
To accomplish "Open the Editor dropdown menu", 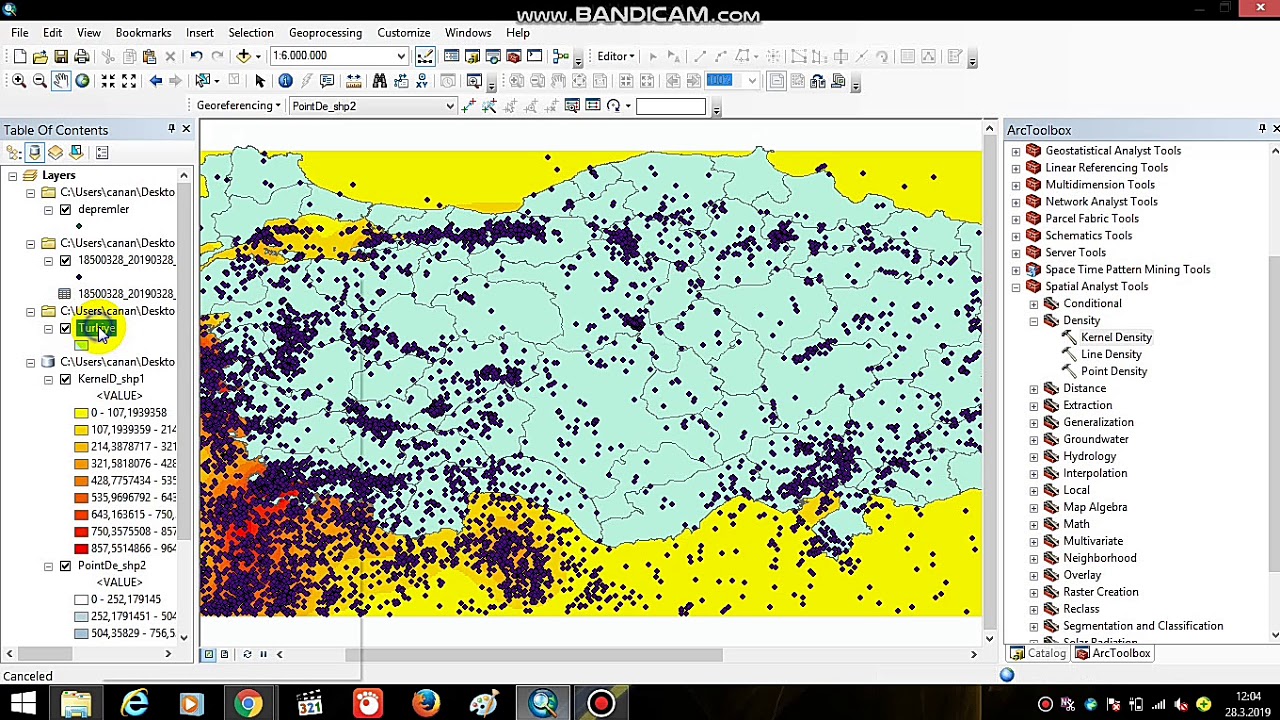I will pos(616,56).
